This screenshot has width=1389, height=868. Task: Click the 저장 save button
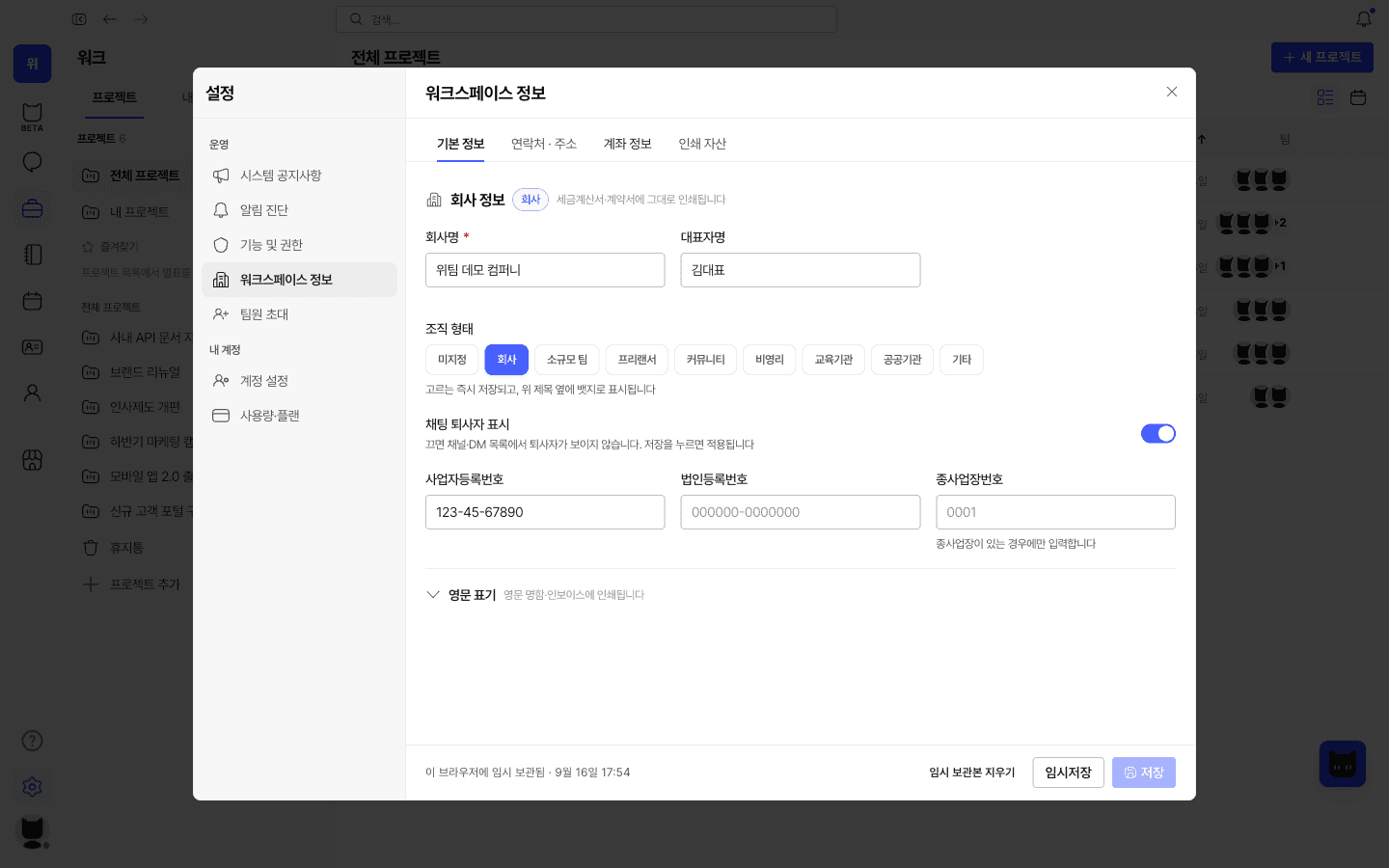tap(1144, 773)
